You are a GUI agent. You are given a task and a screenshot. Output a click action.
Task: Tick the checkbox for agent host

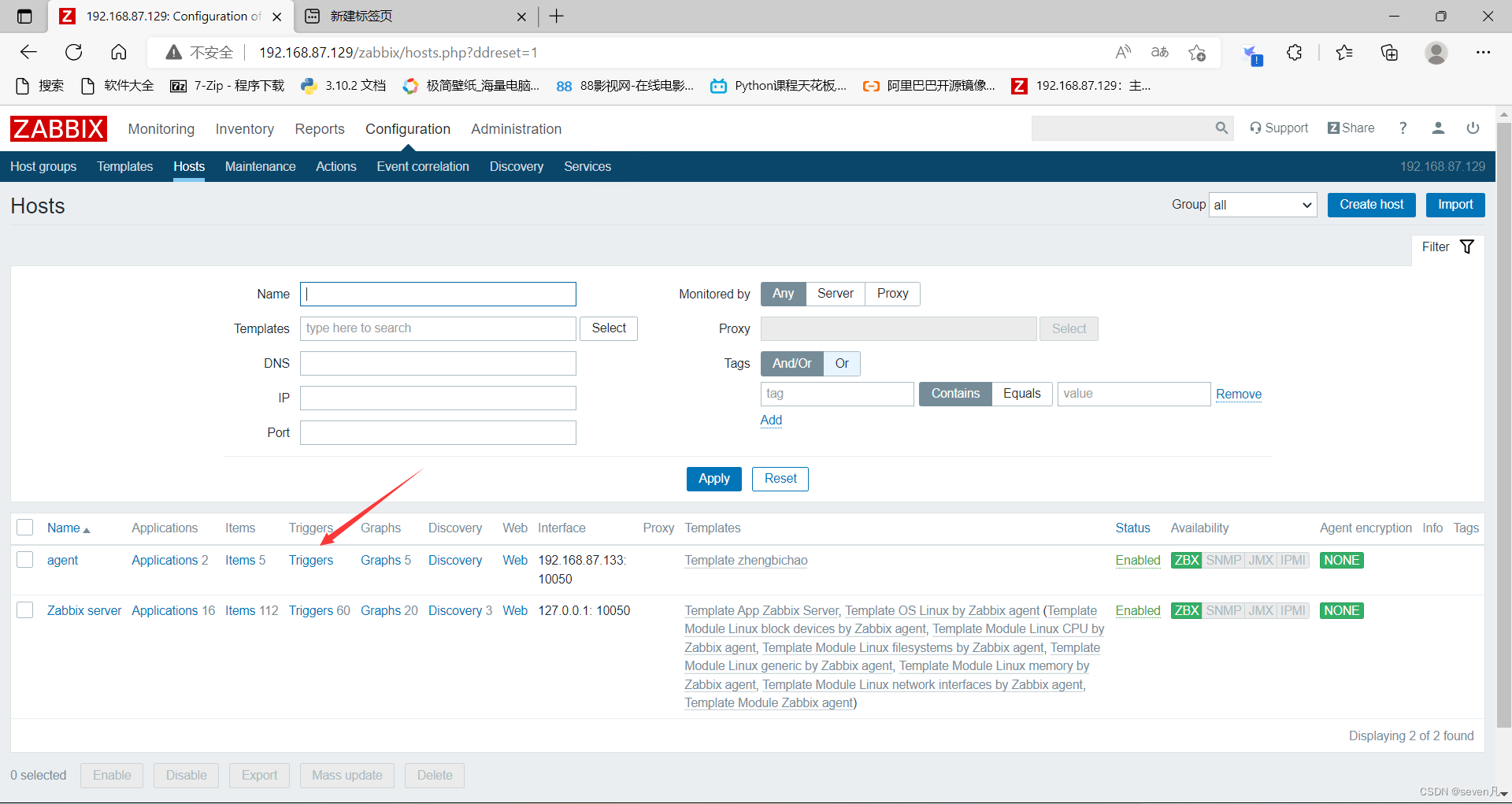point(25,560)
